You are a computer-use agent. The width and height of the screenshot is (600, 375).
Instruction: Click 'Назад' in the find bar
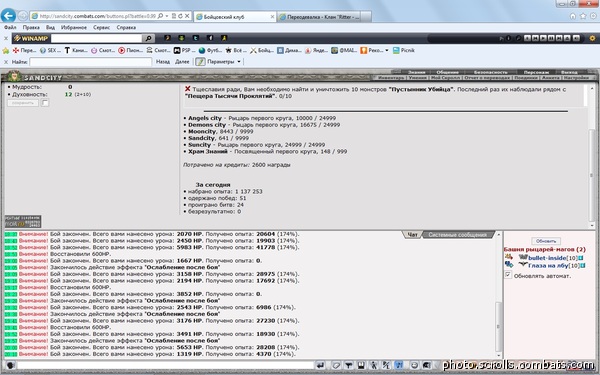pos(163,62)
